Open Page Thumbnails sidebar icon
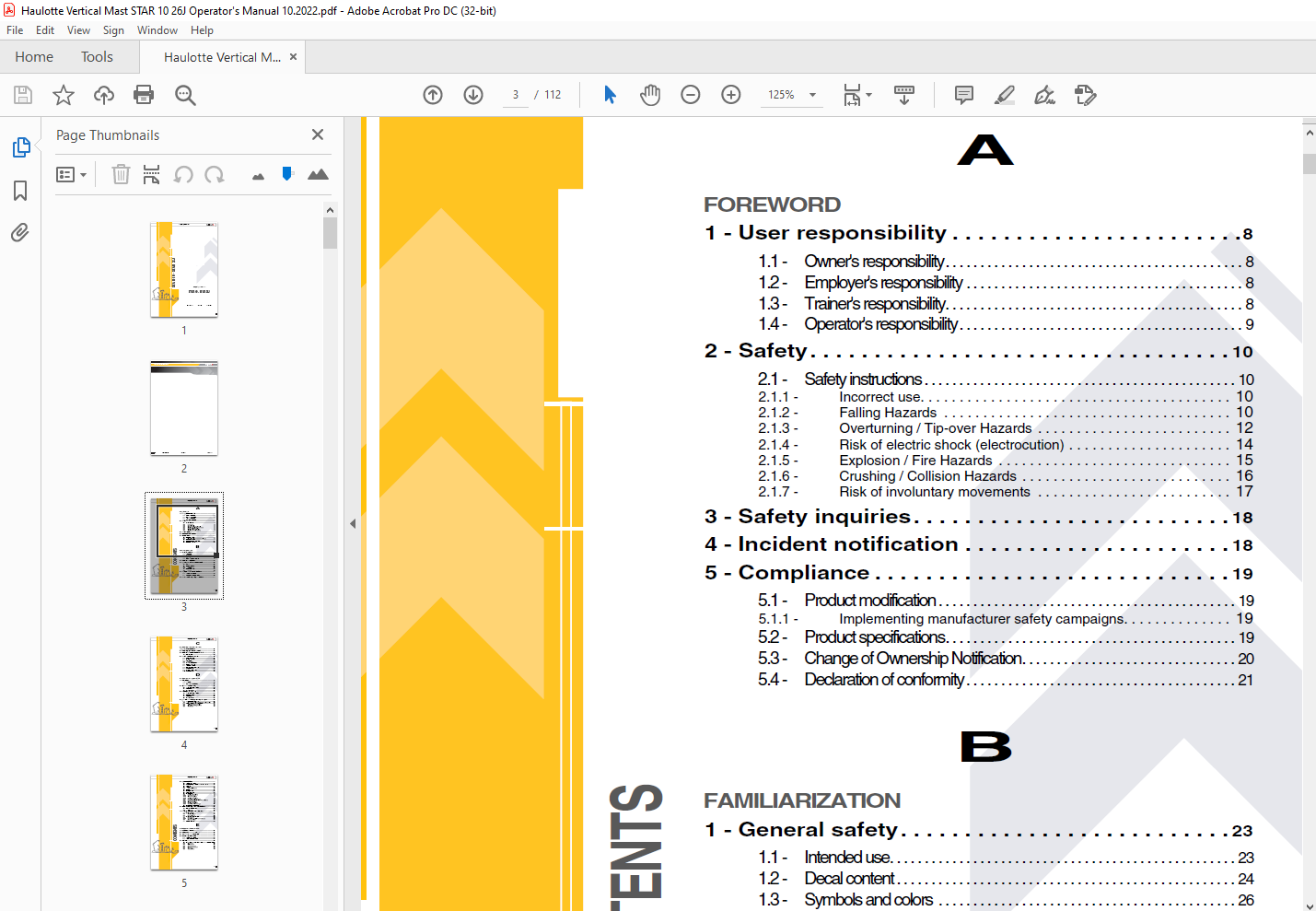 click(20, 147)
